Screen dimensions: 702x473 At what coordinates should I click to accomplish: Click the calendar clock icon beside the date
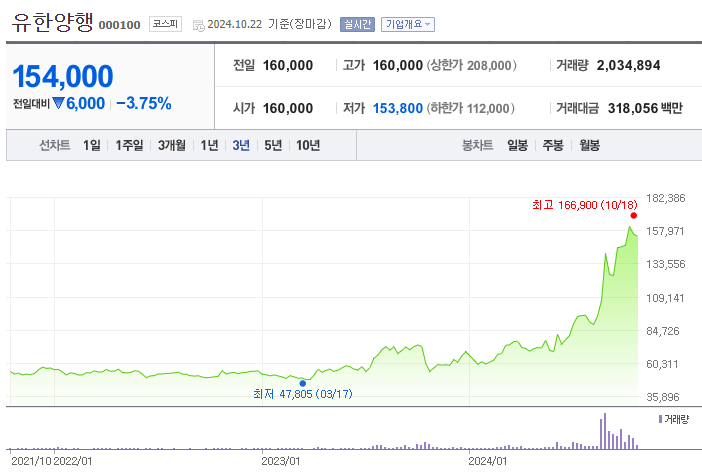pyautogui.click(x=198, y=26)
